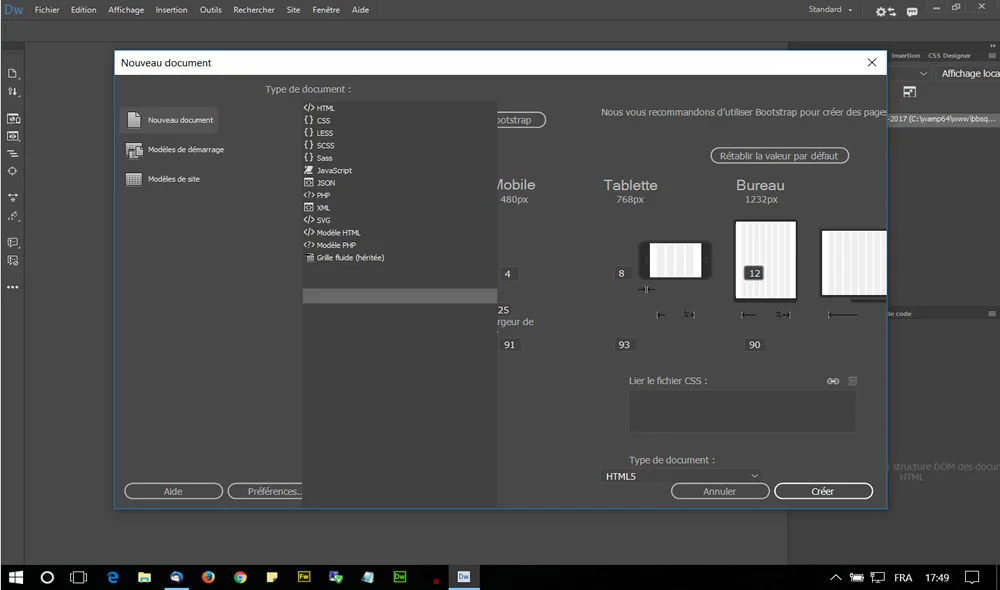Open Dreamweaver icon in the taskbar
The image size is (1000, 590).
click(x=399, y=577)
